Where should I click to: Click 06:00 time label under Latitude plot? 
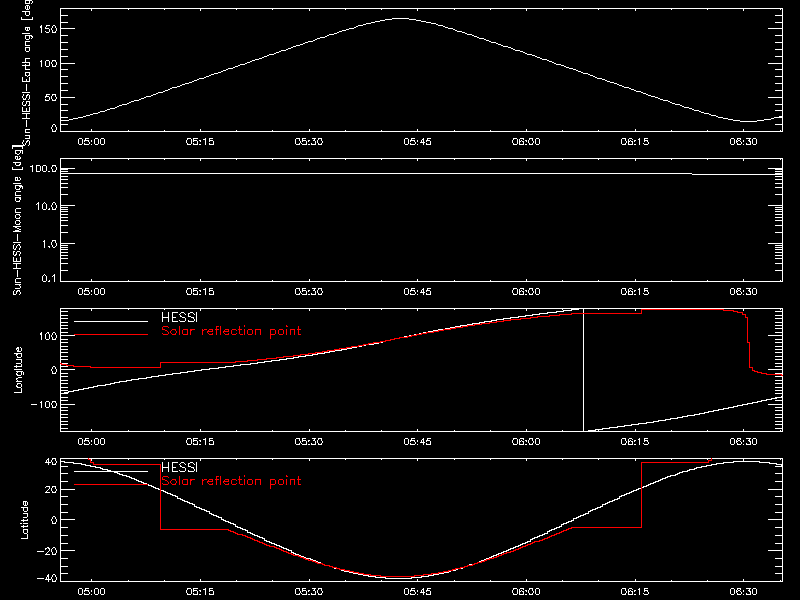526,592
